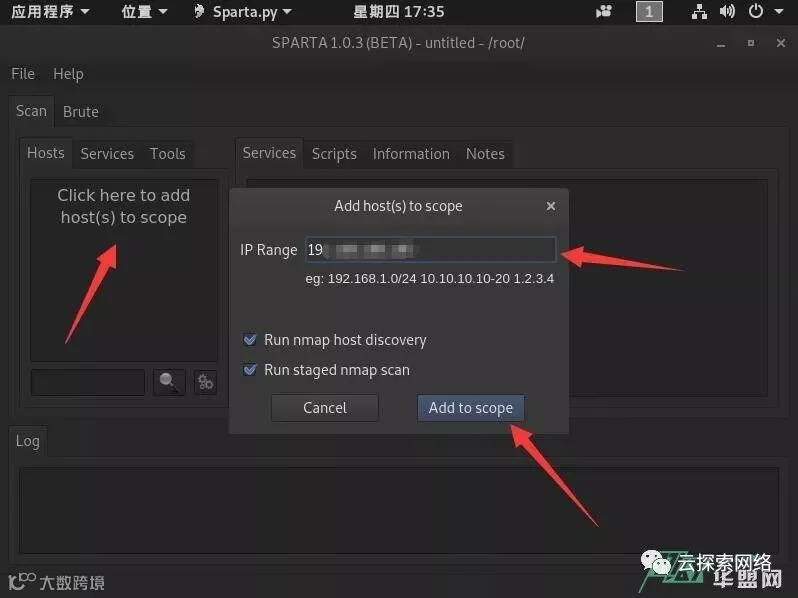The width and height of the screenshot is (798, 598).
Task: Open the filter gears icon next to search
Action: [x=206, y=382]
